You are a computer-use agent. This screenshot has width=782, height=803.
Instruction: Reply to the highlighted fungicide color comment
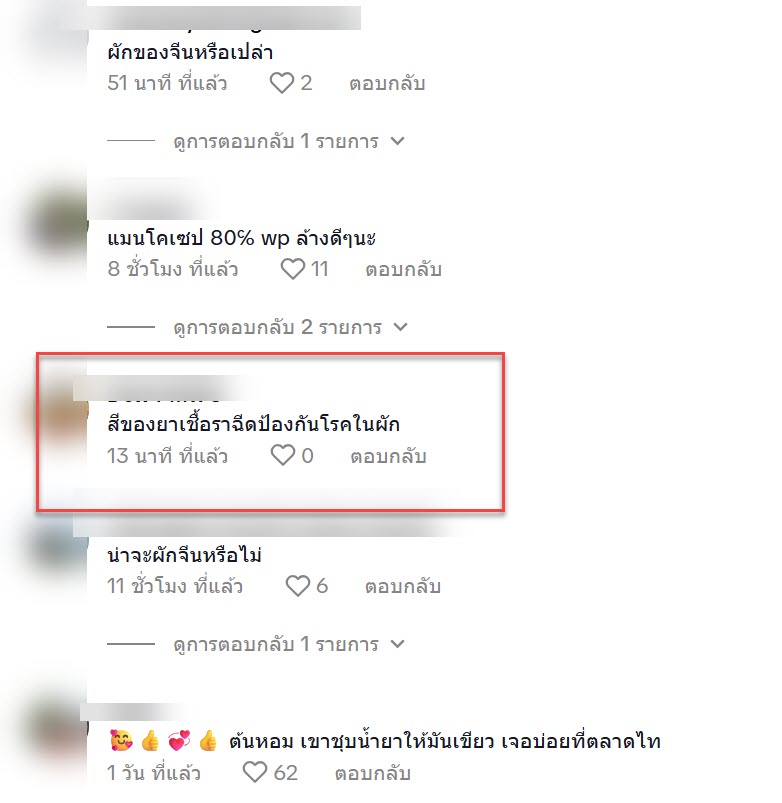388,456
